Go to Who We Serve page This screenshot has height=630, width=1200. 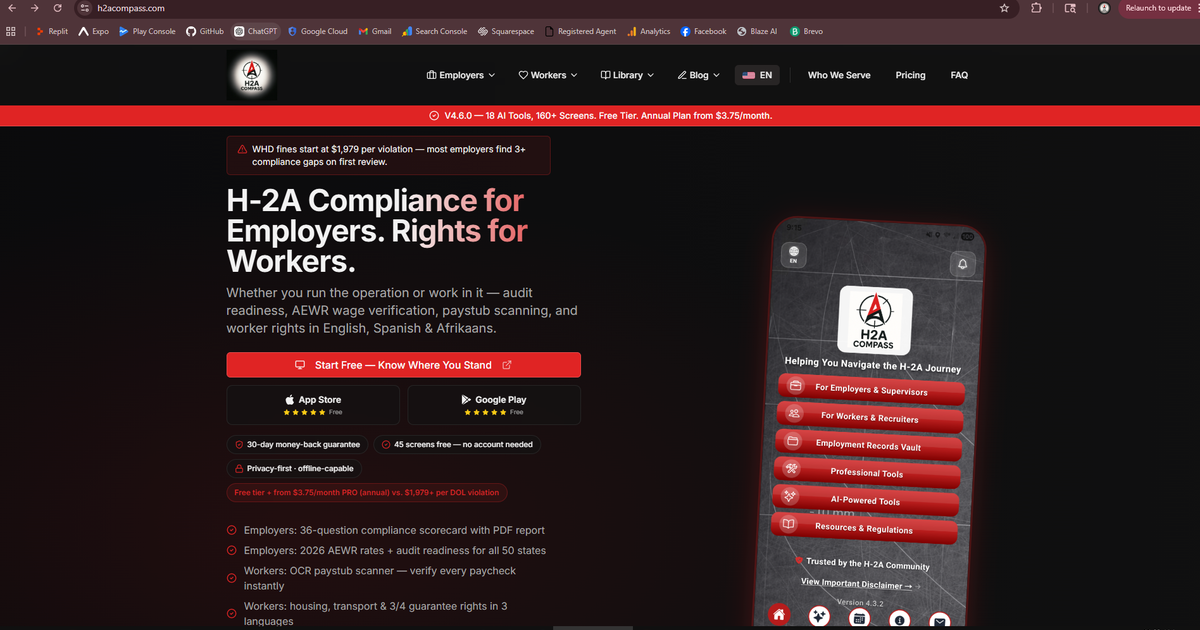(x=839, y=75)
